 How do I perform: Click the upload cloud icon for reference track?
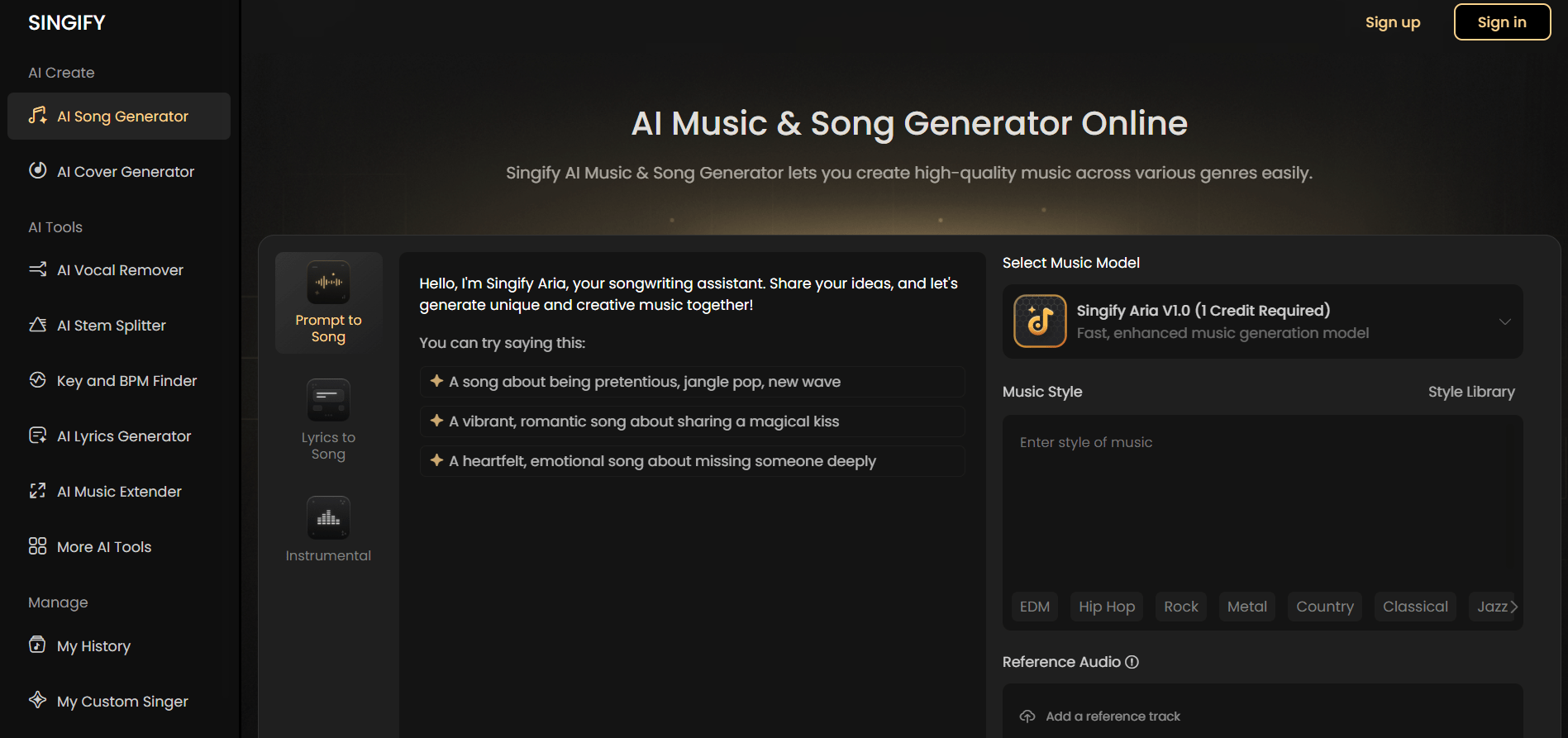1027,717
